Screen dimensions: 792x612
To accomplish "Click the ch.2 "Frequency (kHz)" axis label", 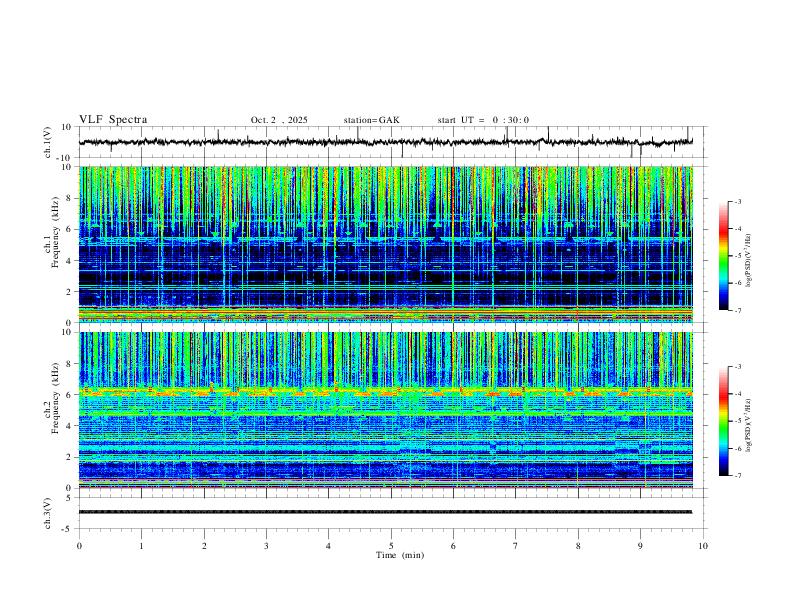I will pyautogui.click(x=55, y=398).
